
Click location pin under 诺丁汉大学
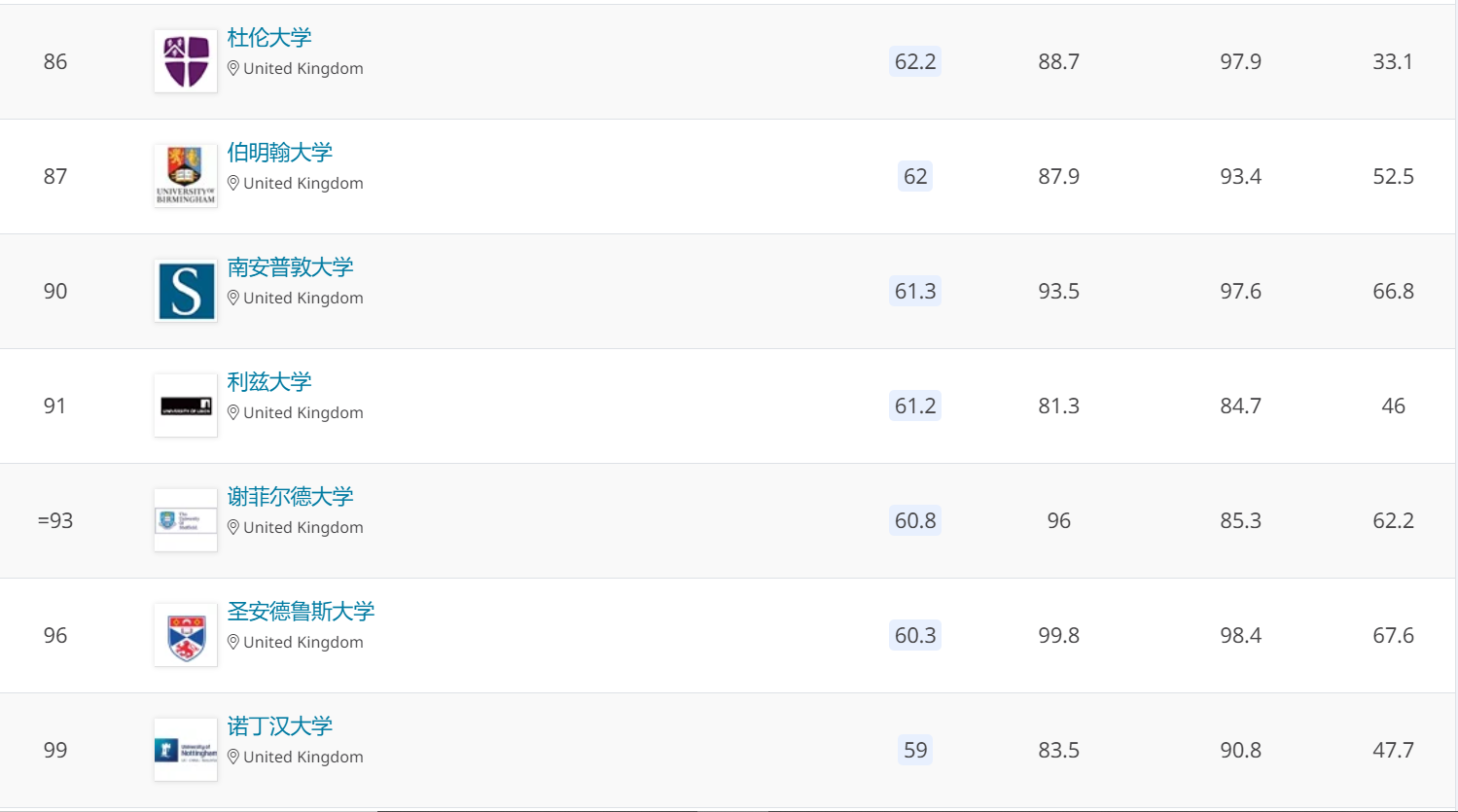click(x=233, y=757)
